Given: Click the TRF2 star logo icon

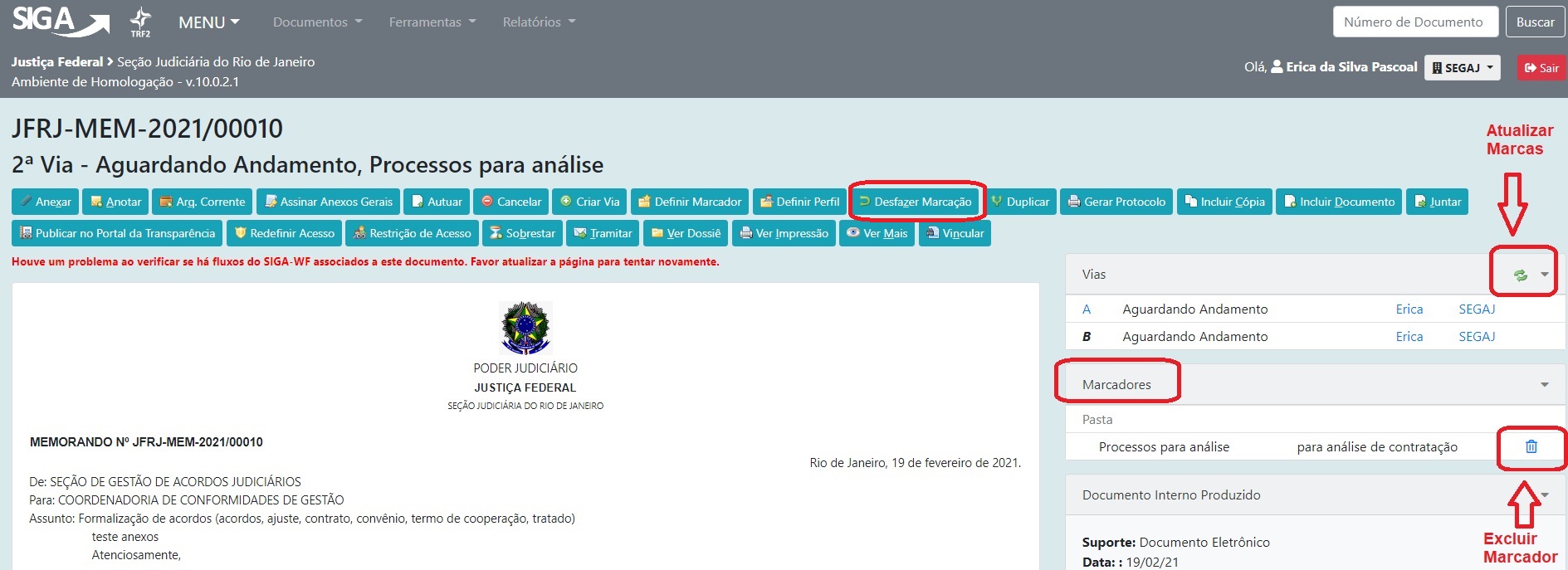Looking at the screenshot, I should coord(140,22).
